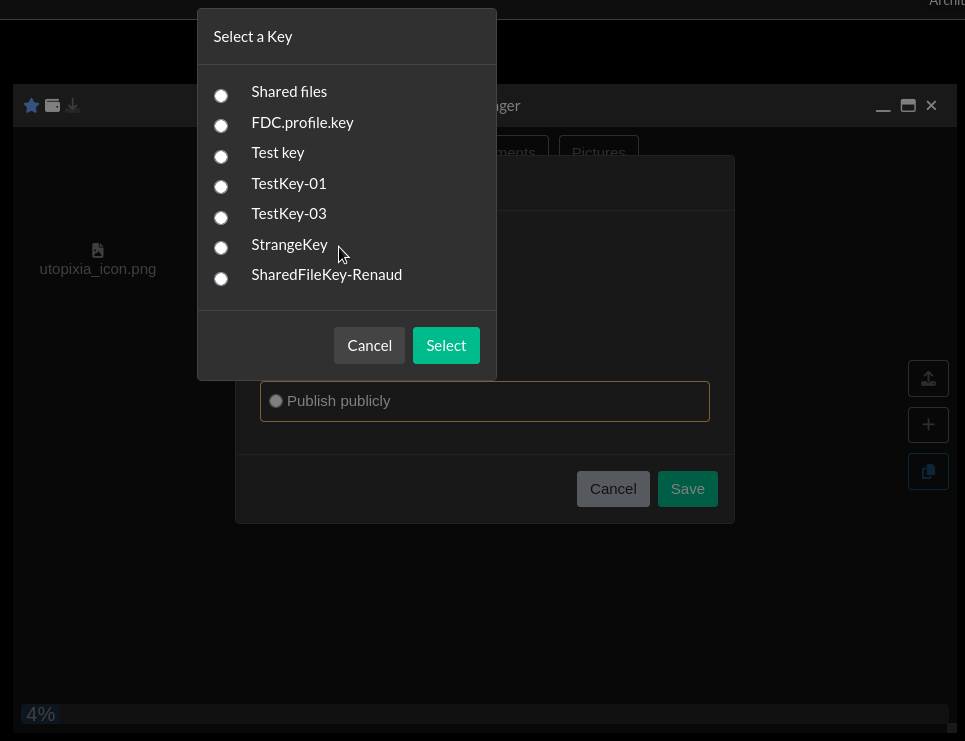Click the blue star favorites icon

pyautogui.click(x=31, y=106)
